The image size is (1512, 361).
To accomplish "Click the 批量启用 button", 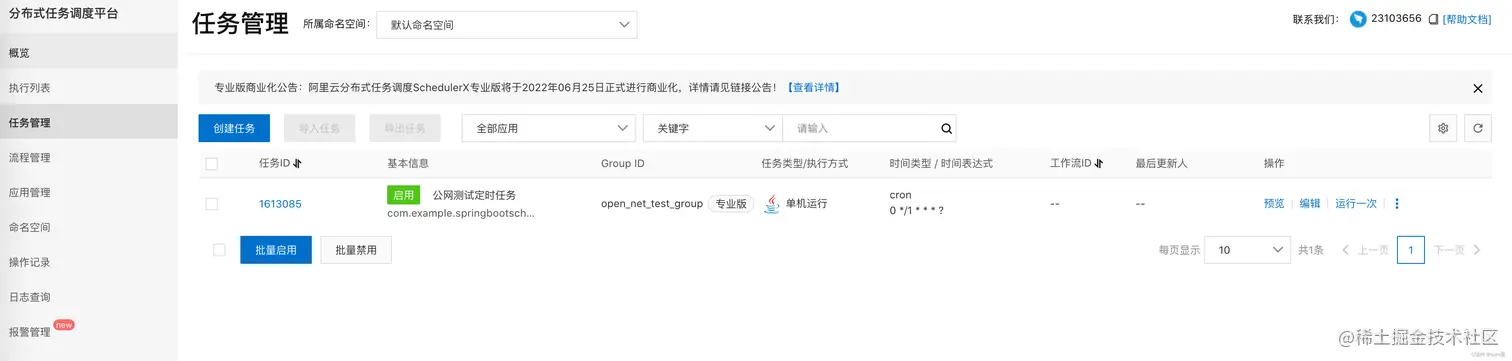I will (x=276, y=250).
